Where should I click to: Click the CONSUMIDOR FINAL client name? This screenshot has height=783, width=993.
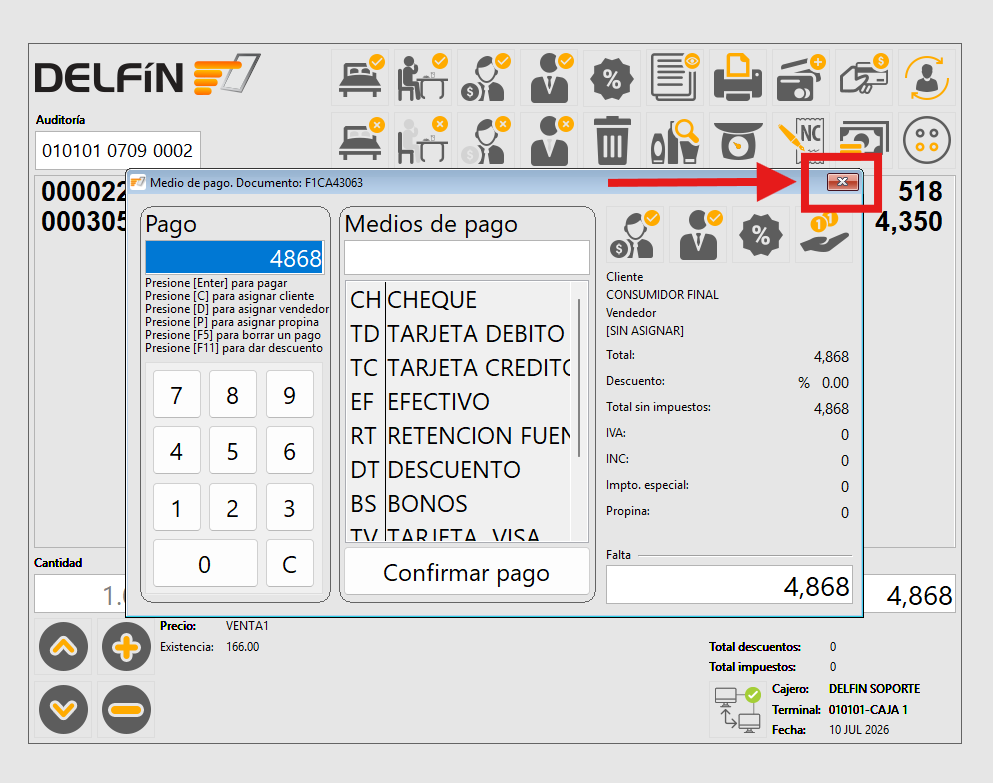pos(662,295)
